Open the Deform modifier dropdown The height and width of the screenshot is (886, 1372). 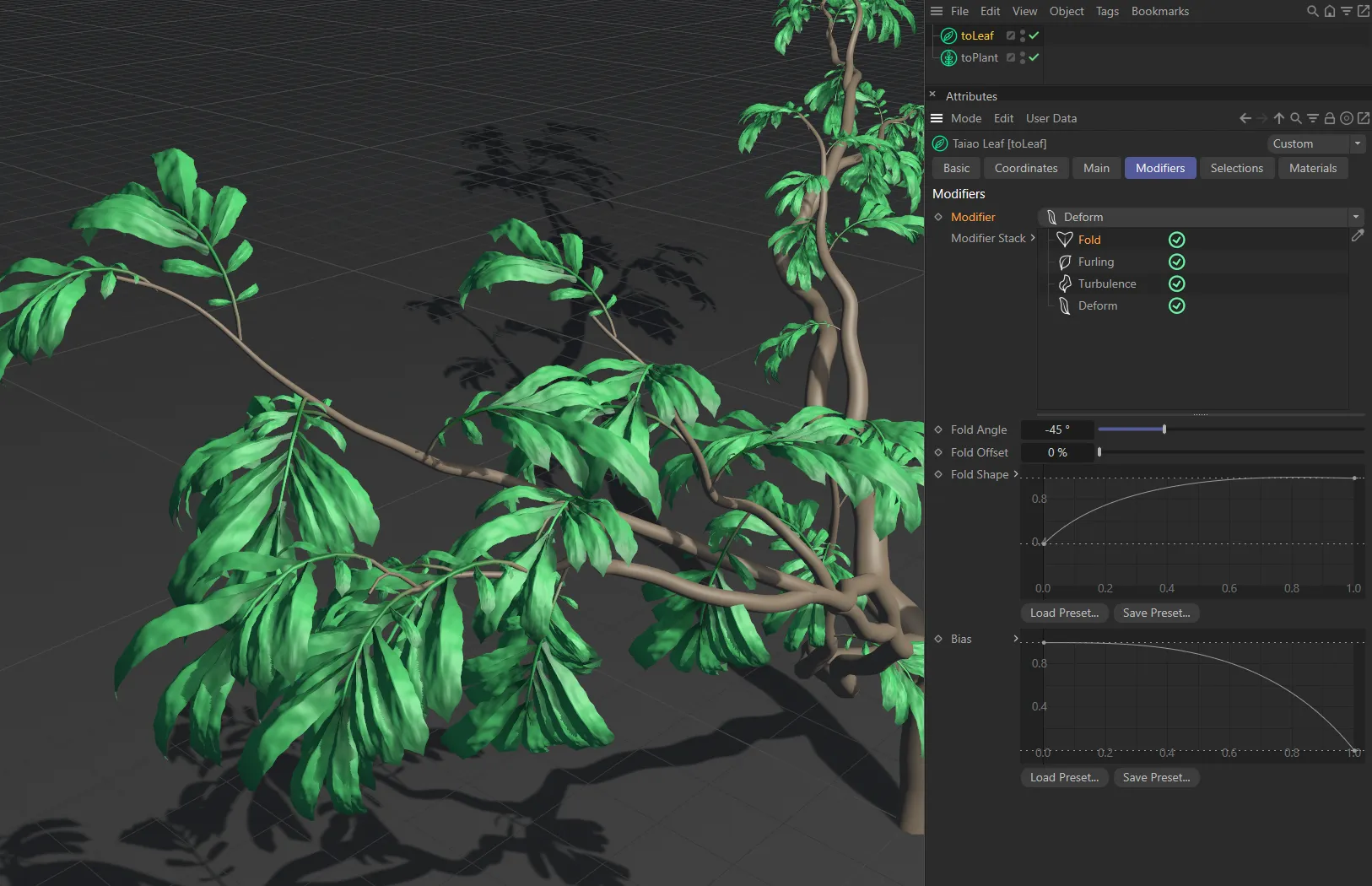(1355, 217)
